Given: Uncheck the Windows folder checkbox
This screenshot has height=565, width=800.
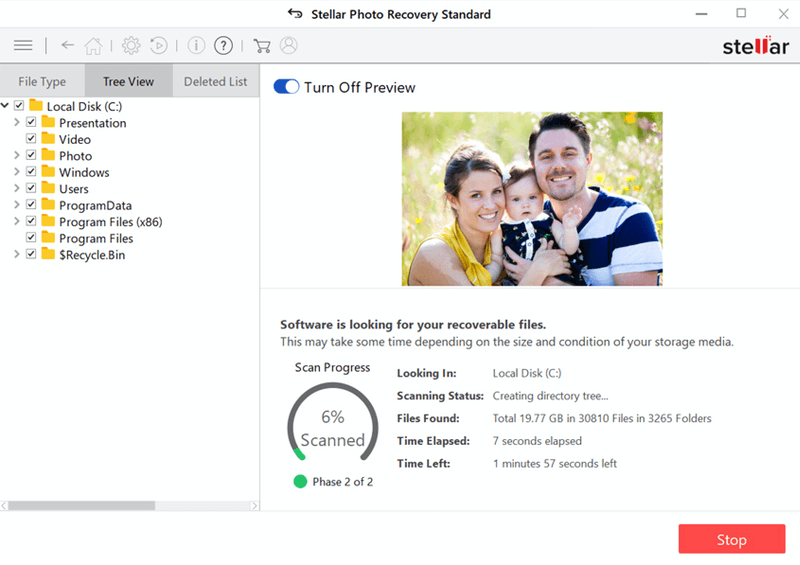Looking at the screenshot, I should pyautogui.click(x=31, y=171).
